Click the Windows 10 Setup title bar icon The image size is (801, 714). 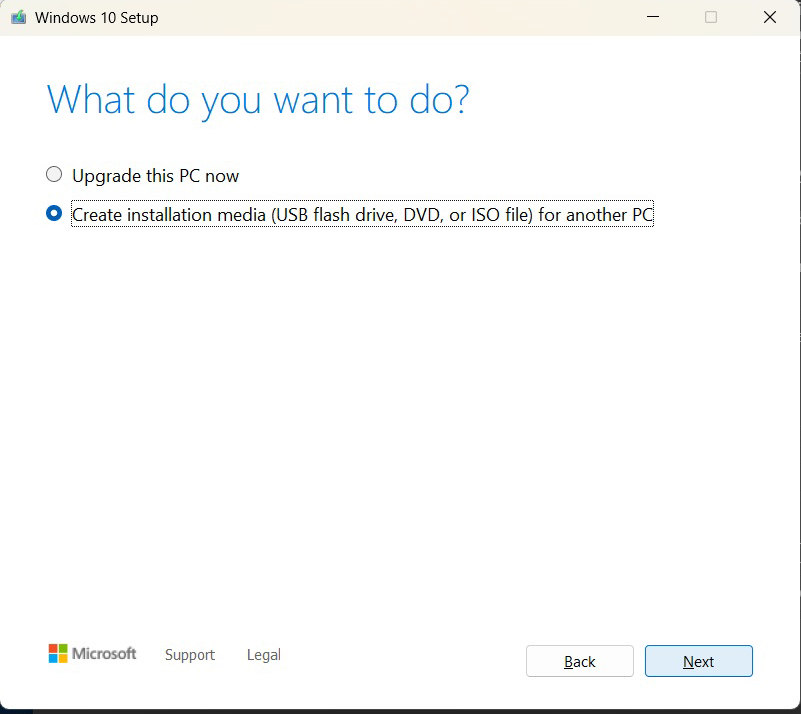[x=18, y=17]
